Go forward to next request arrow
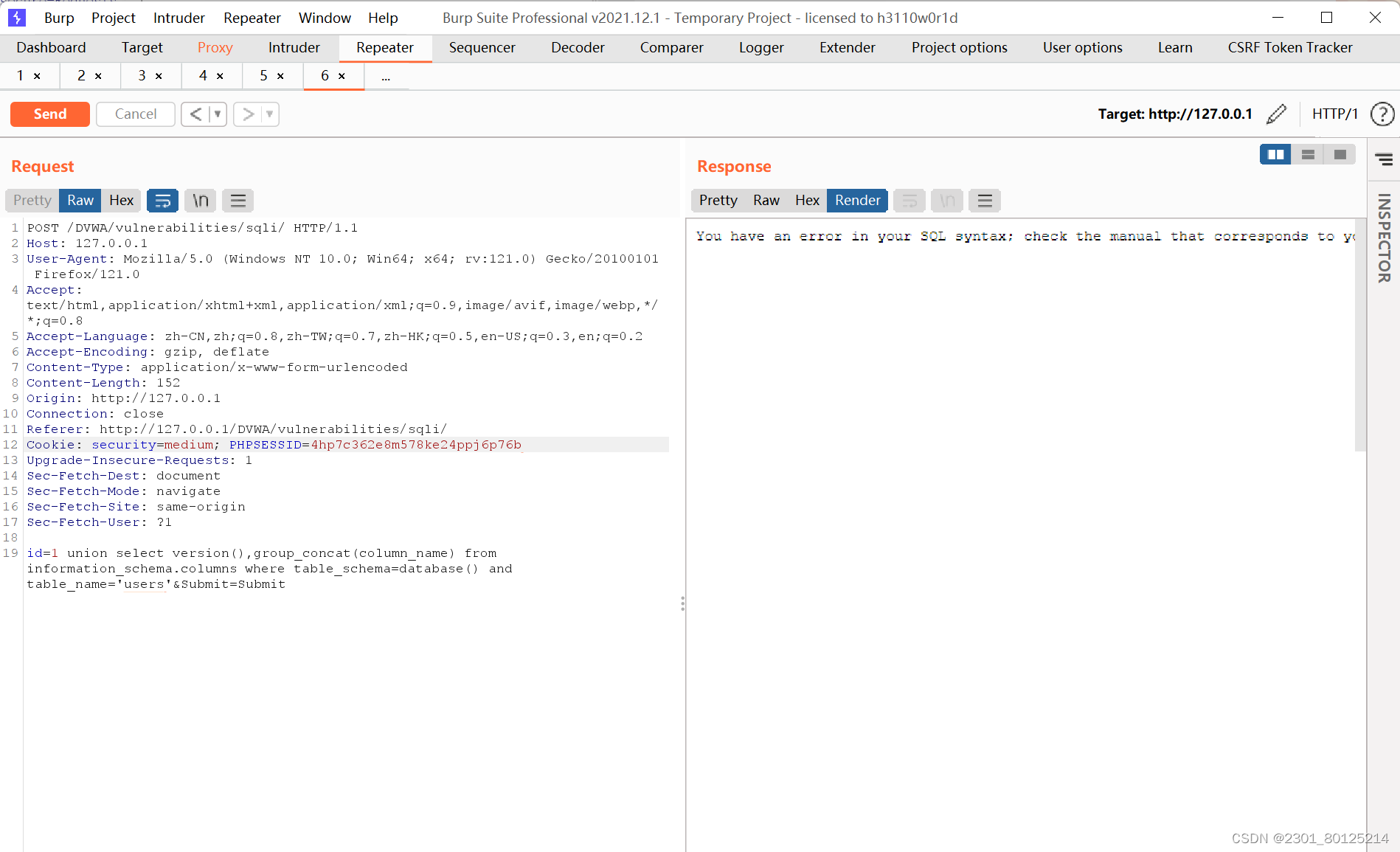The height and width of the screenshot is (852, 1400). [248, 114]
